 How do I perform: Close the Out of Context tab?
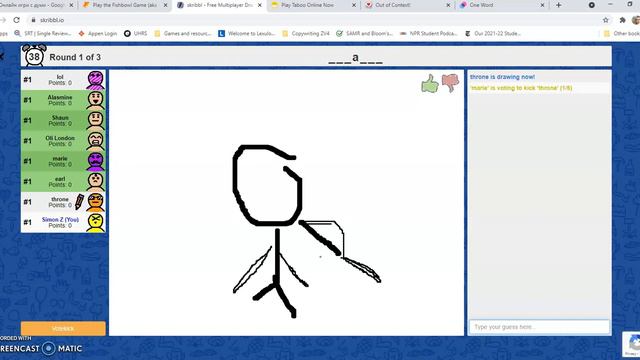point(448,5)
